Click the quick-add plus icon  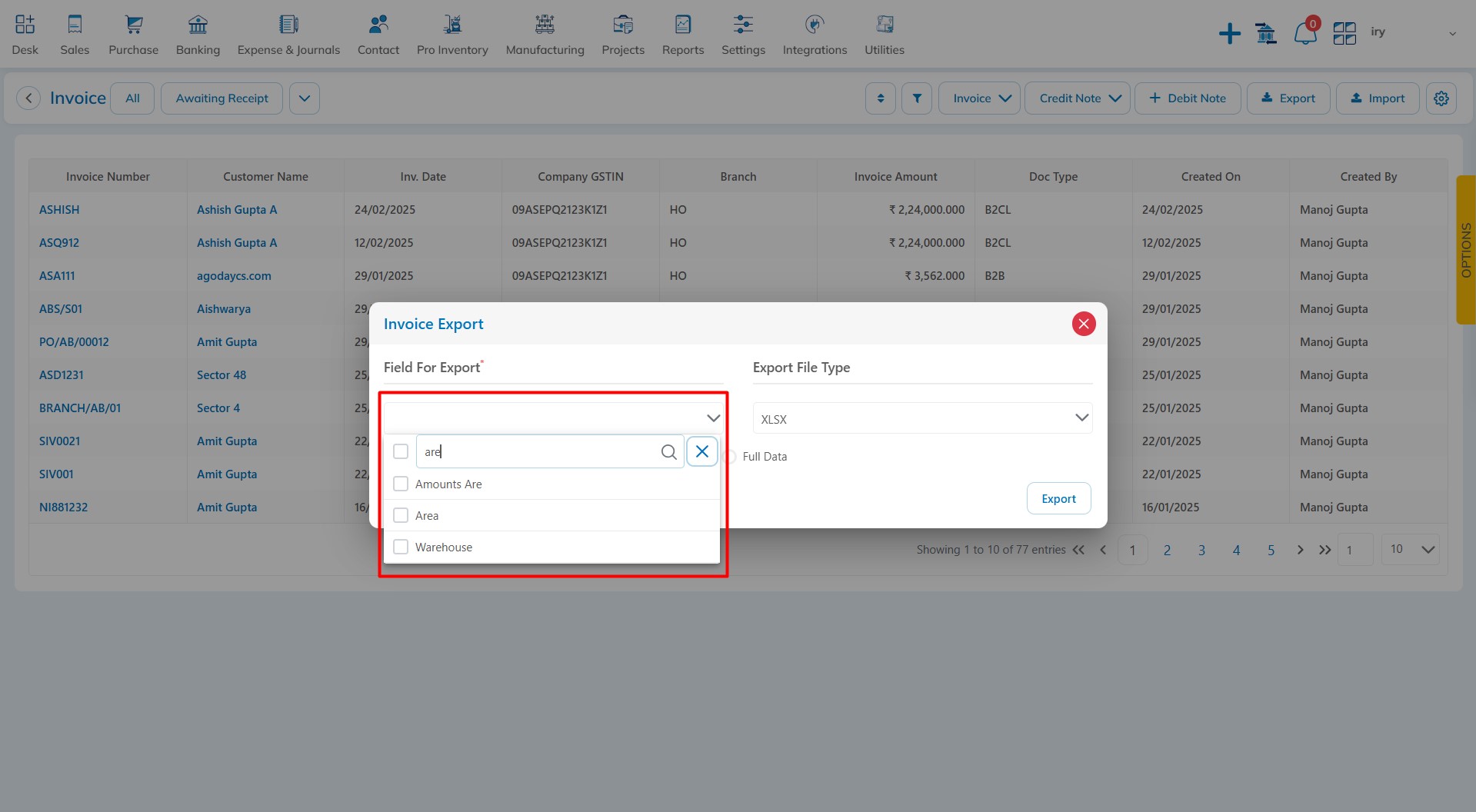tap(1229, 34)
